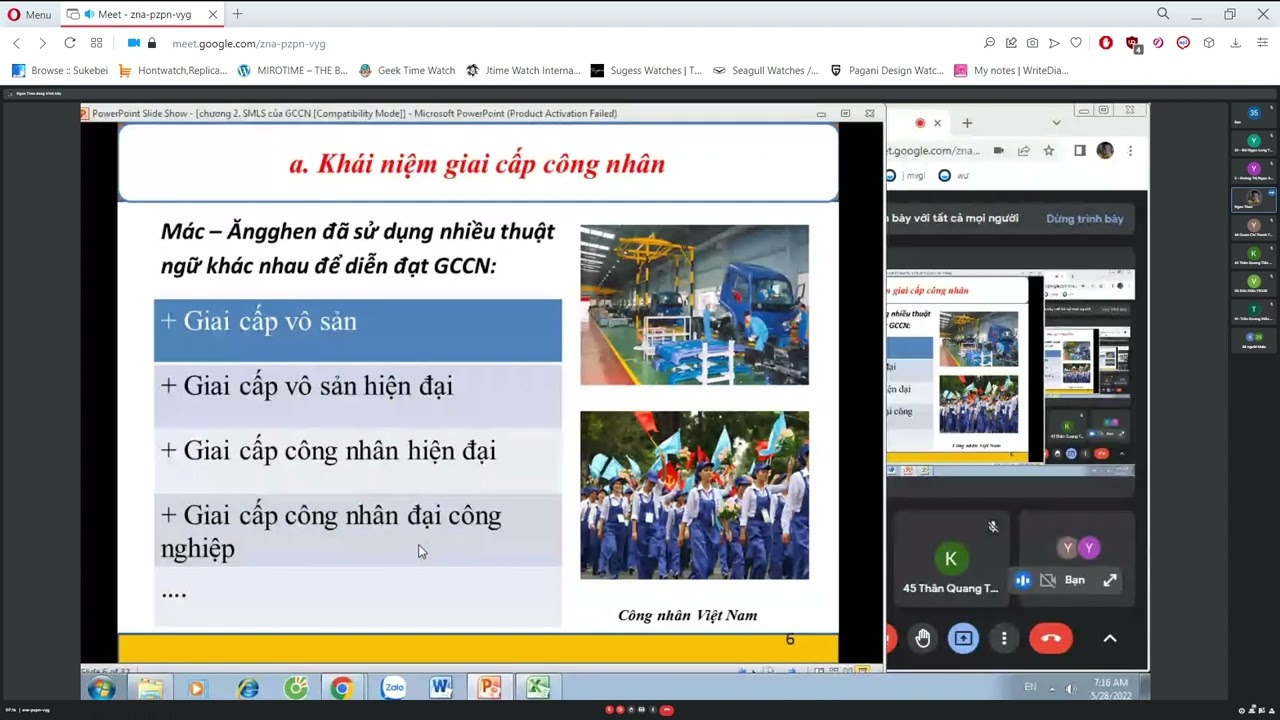Click the camera indicator in address bar

[x=134, y=43]
